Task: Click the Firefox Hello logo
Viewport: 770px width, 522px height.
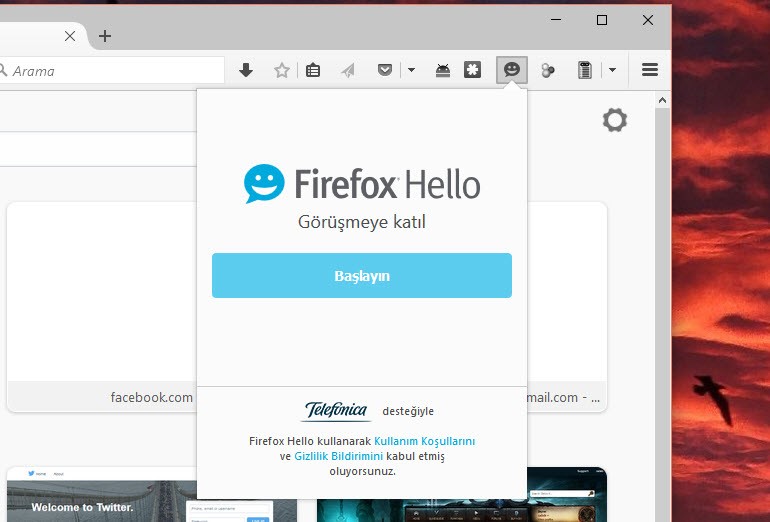Action: coord(362,184)
